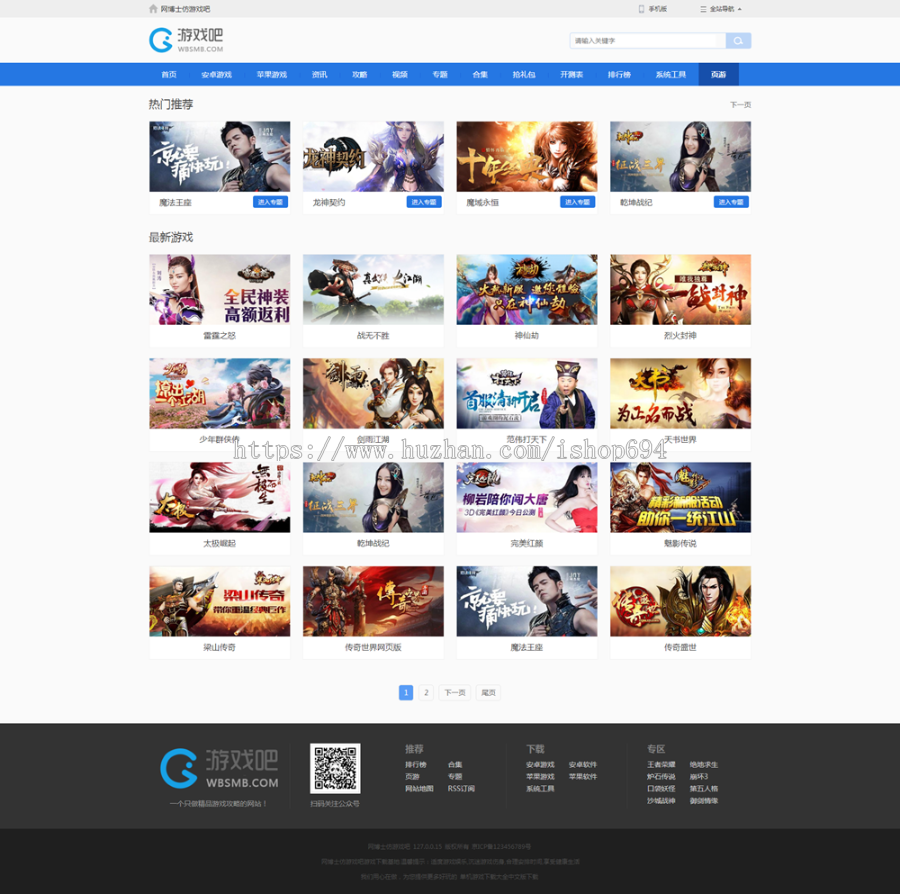Go to pagination page 2

pyautogui.click(x=426, y=693)
